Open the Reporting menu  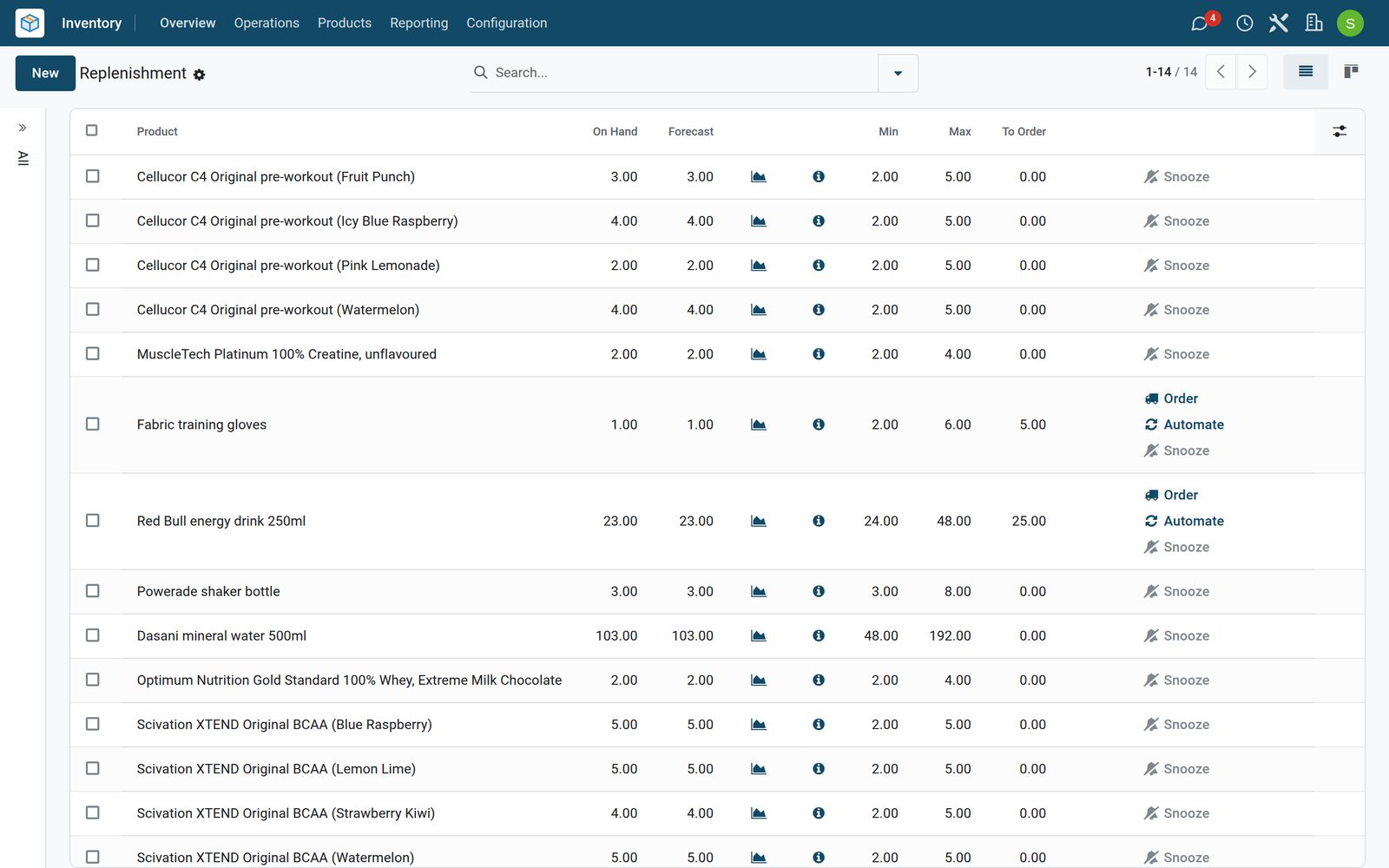(x=419, y=23)
